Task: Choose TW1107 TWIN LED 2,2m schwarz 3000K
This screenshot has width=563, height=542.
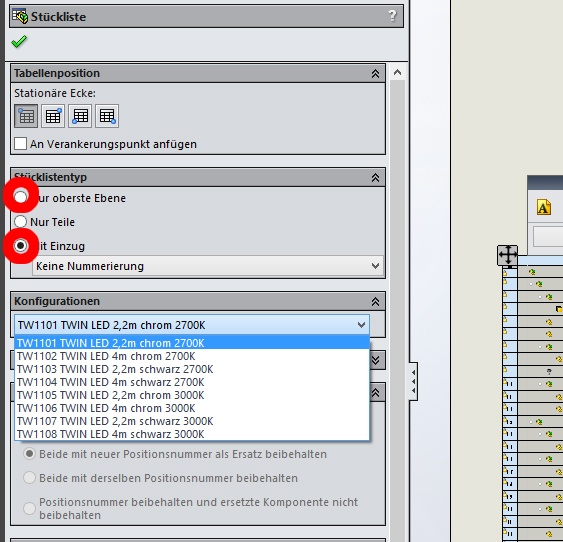Action: pos(192,421)
